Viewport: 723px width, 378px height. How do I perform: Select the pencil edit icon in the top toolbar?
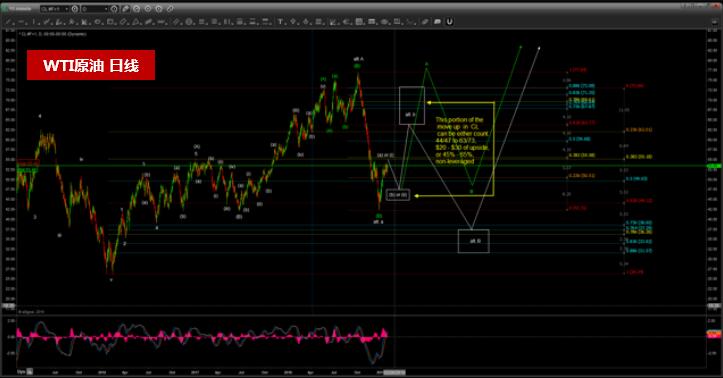125,9
